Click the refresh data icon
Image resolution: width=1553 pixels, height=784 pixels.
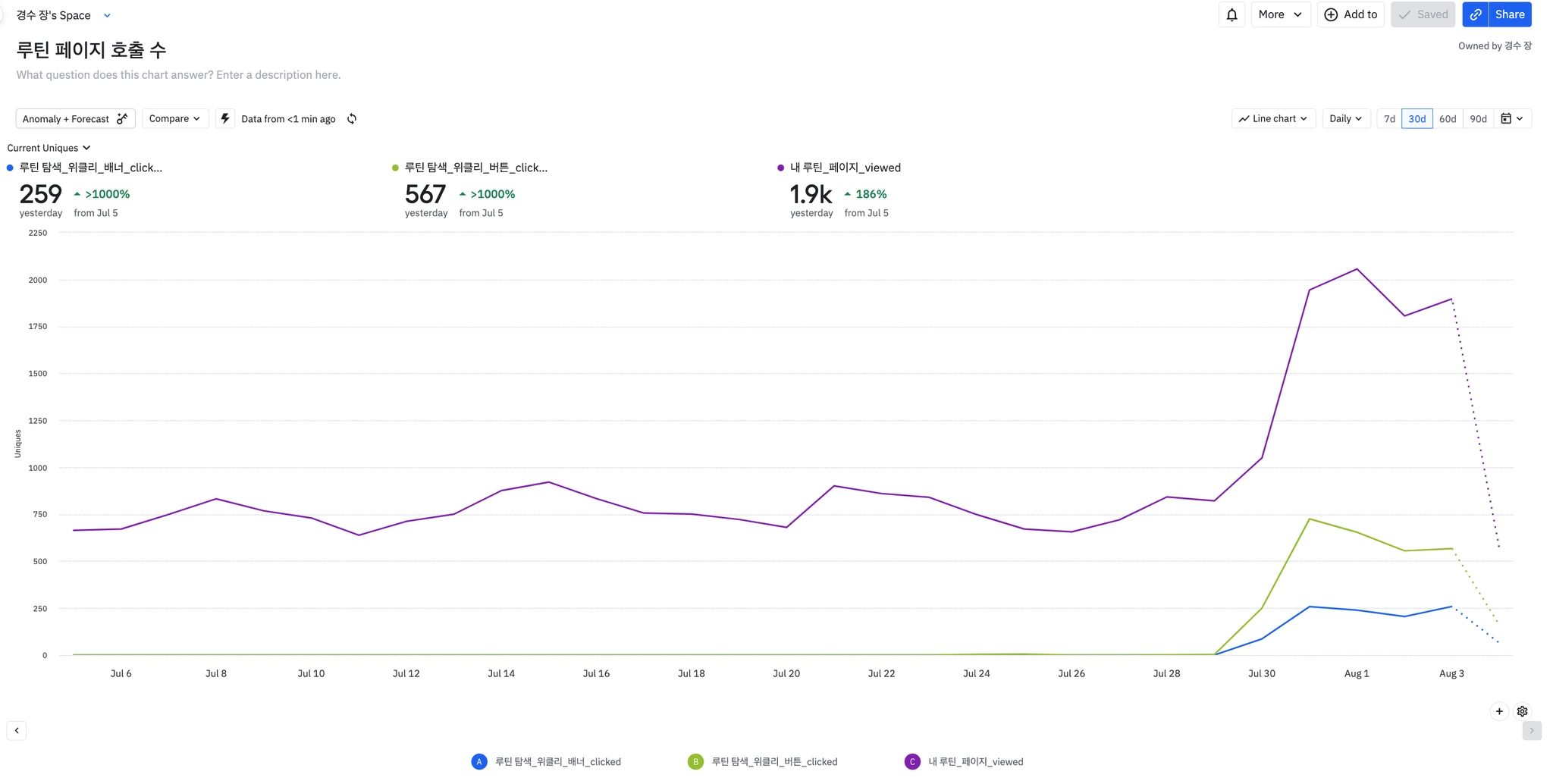click(352, 119)
